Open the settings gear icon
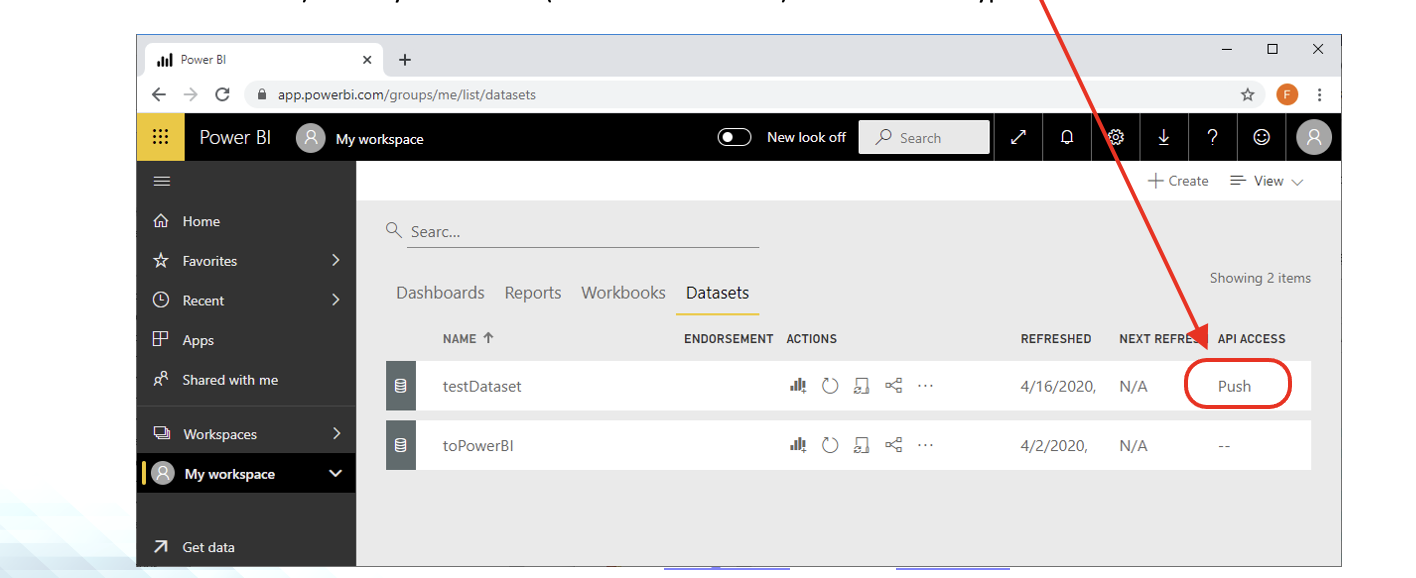Viewport: 1416px width, 578px height. [1116, 138]
